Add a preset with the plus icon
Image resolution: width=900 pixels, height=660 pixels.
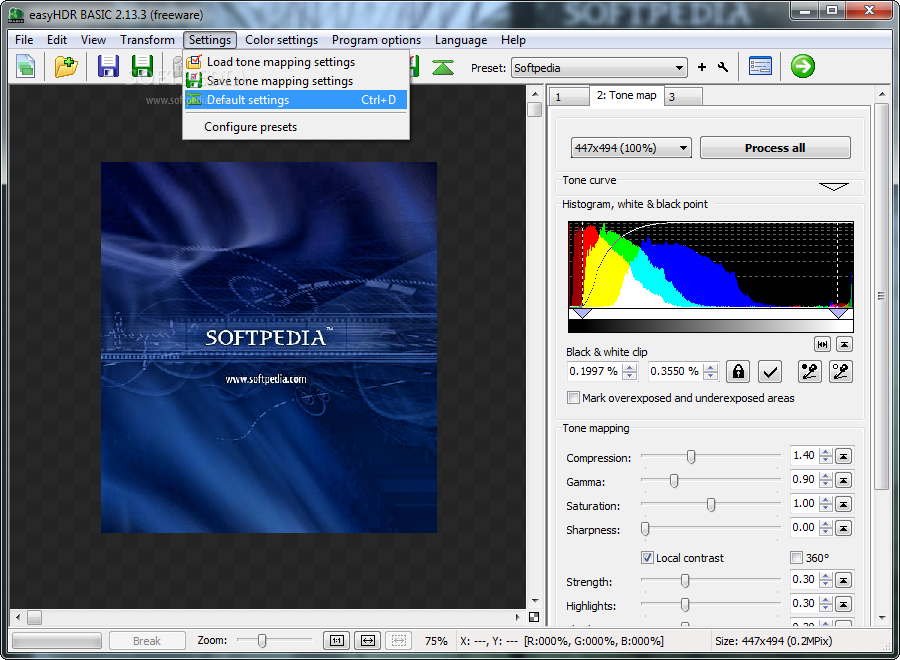click(701, 67)
